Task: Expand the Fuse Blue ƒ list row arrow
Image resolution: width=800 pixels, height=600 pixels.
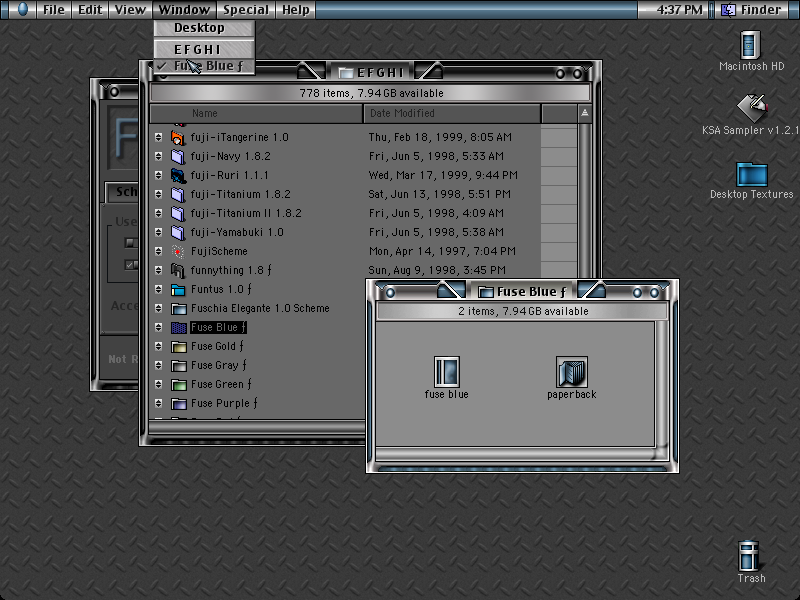Action: [158, 327]
